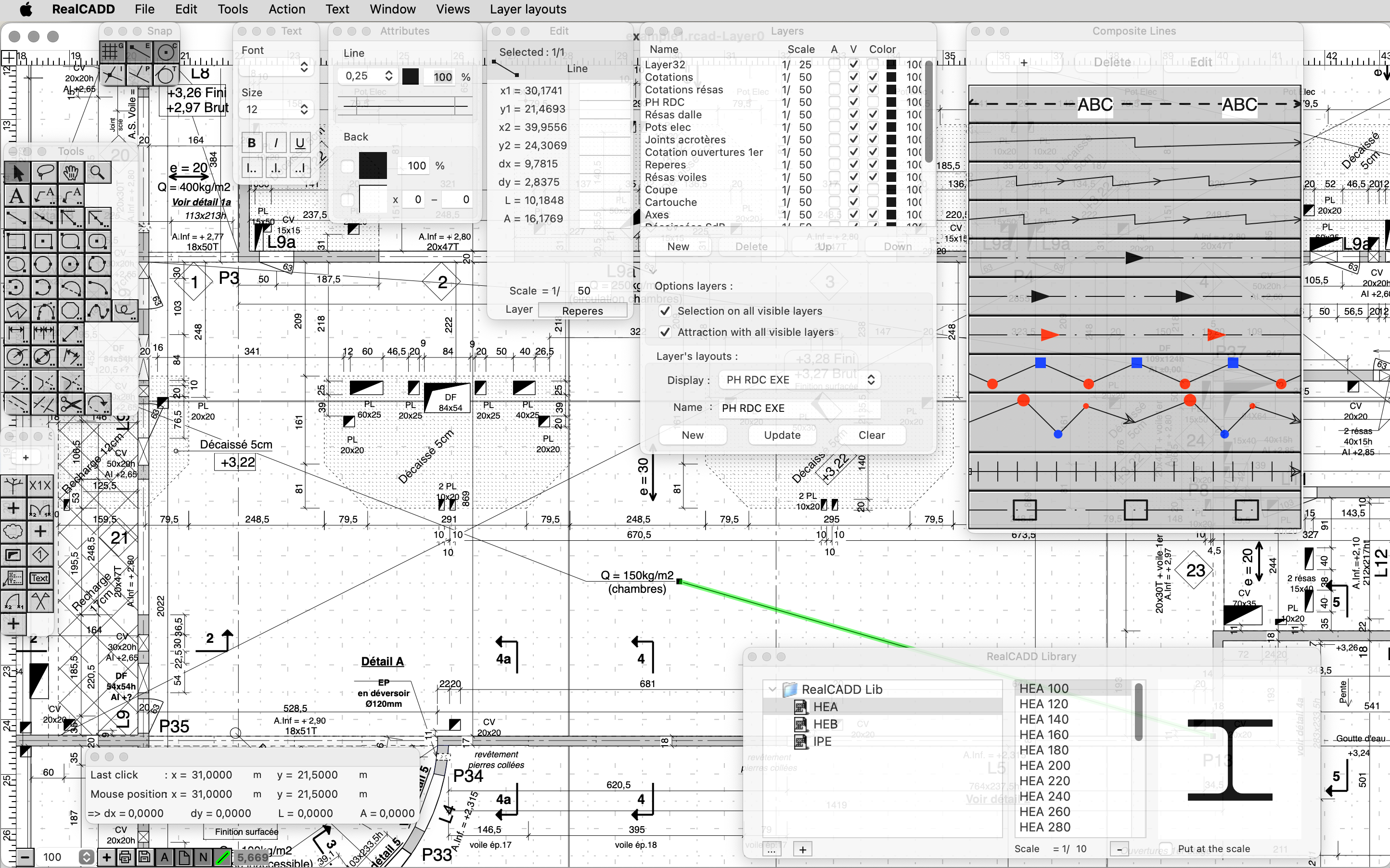Screen dimensions: 1390x868
Task: Select the hand pan tool
Action: point(71,172)
